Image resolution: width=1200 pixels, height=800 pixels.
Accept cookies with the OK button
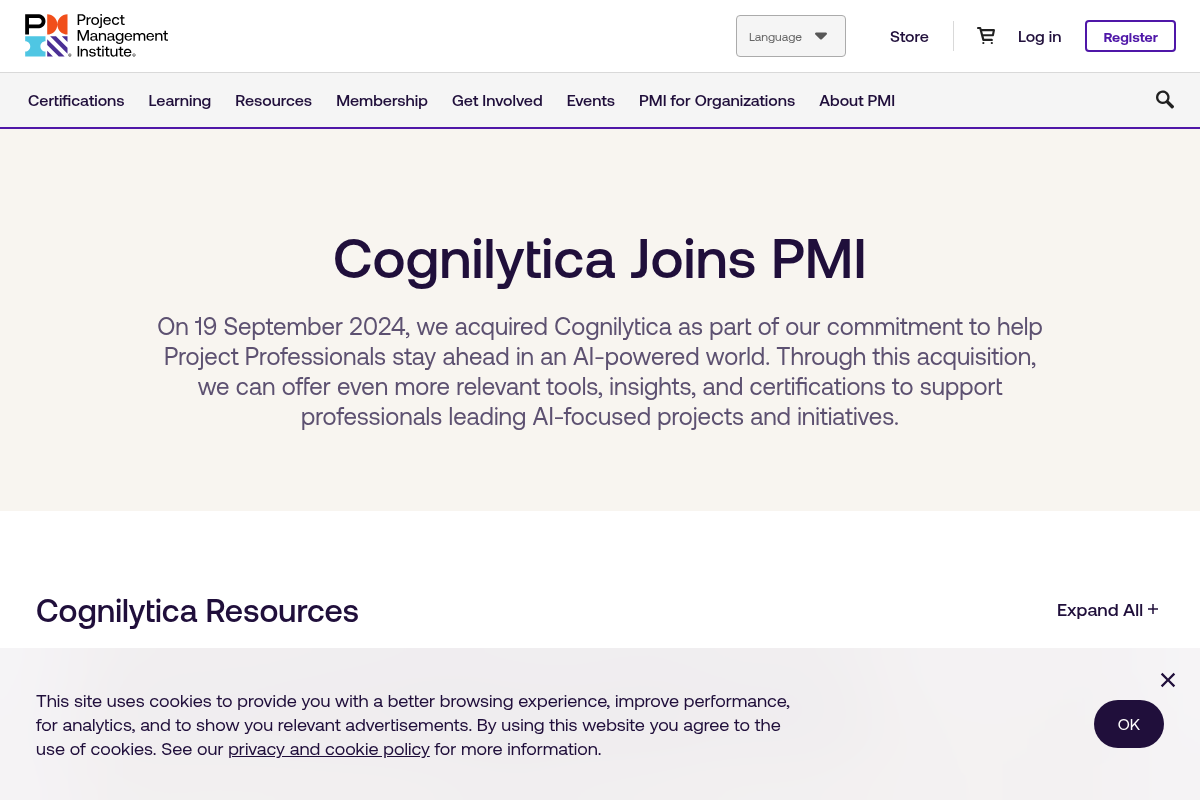[1128, 724]
